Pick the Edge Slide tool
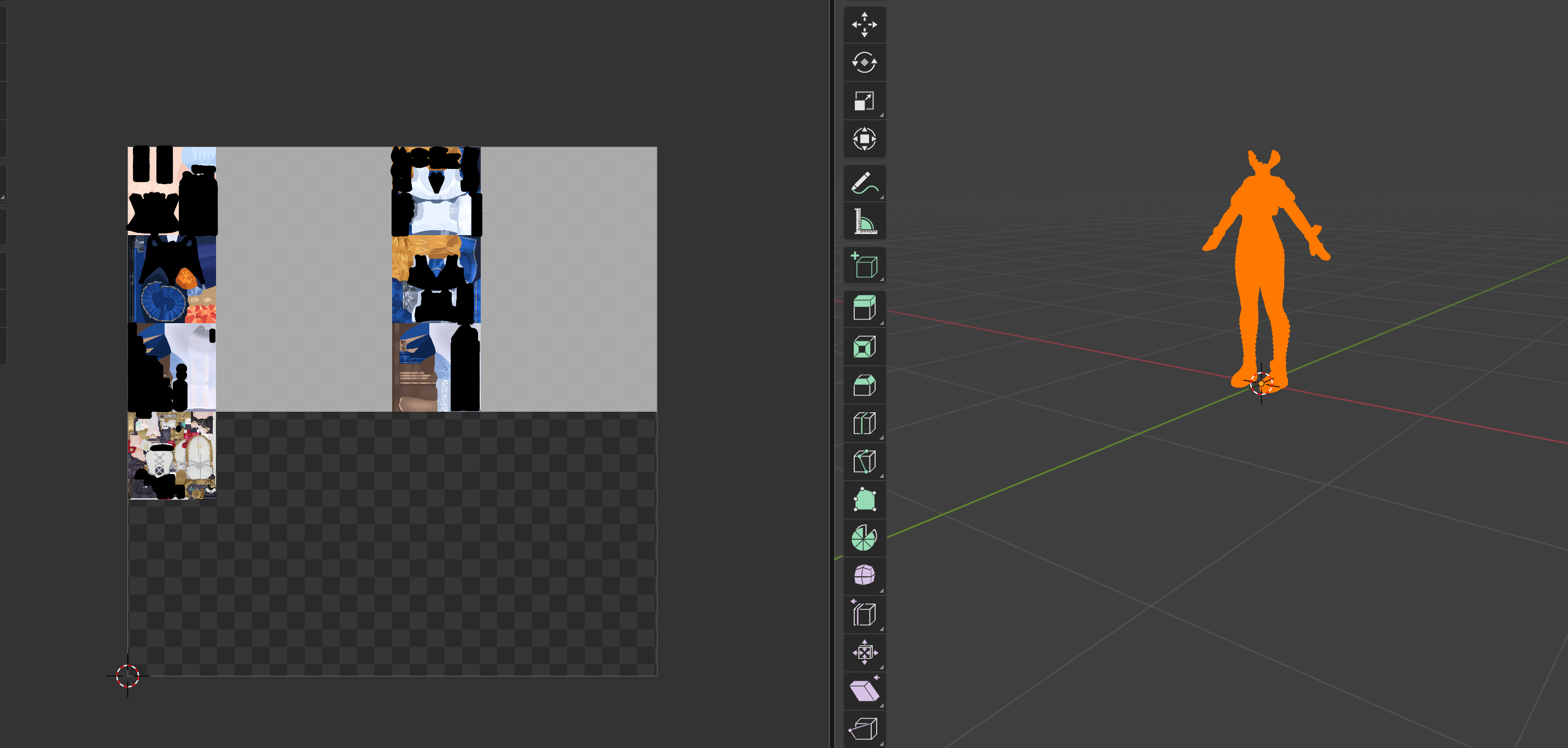This screenshot has width=1568, height=748. pos(864,614)
